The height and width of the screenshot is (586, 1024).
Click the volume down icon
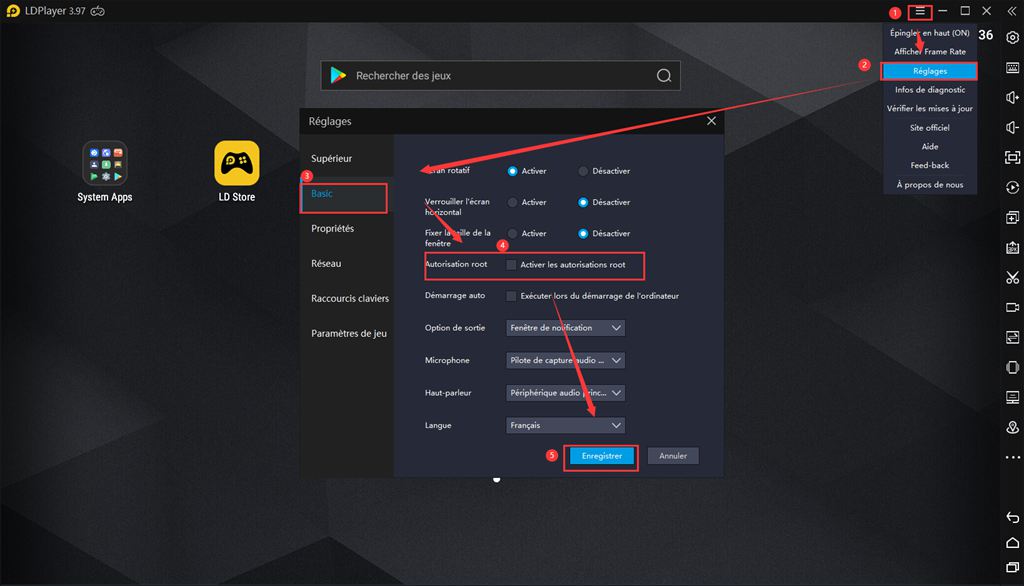point(1012,127)
